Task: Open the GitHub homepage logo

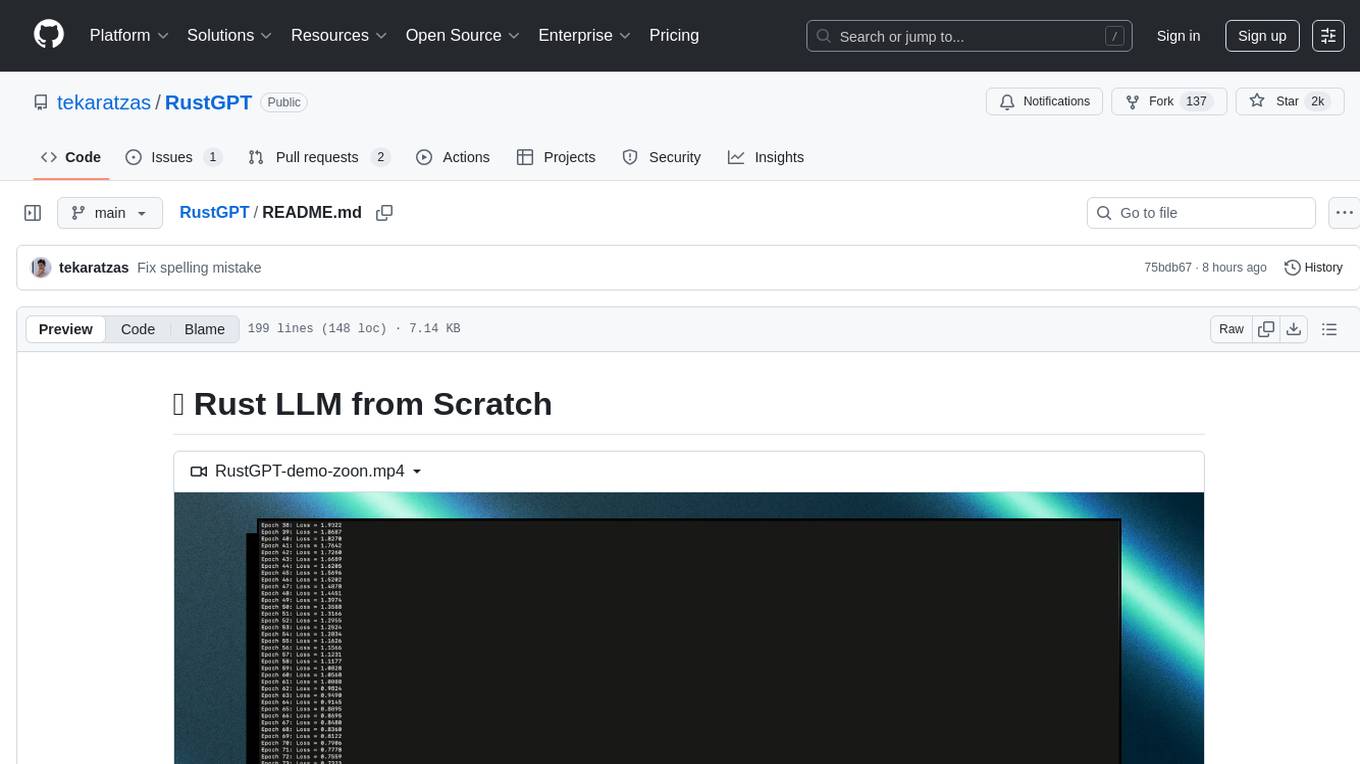Action: coord(49,35)
